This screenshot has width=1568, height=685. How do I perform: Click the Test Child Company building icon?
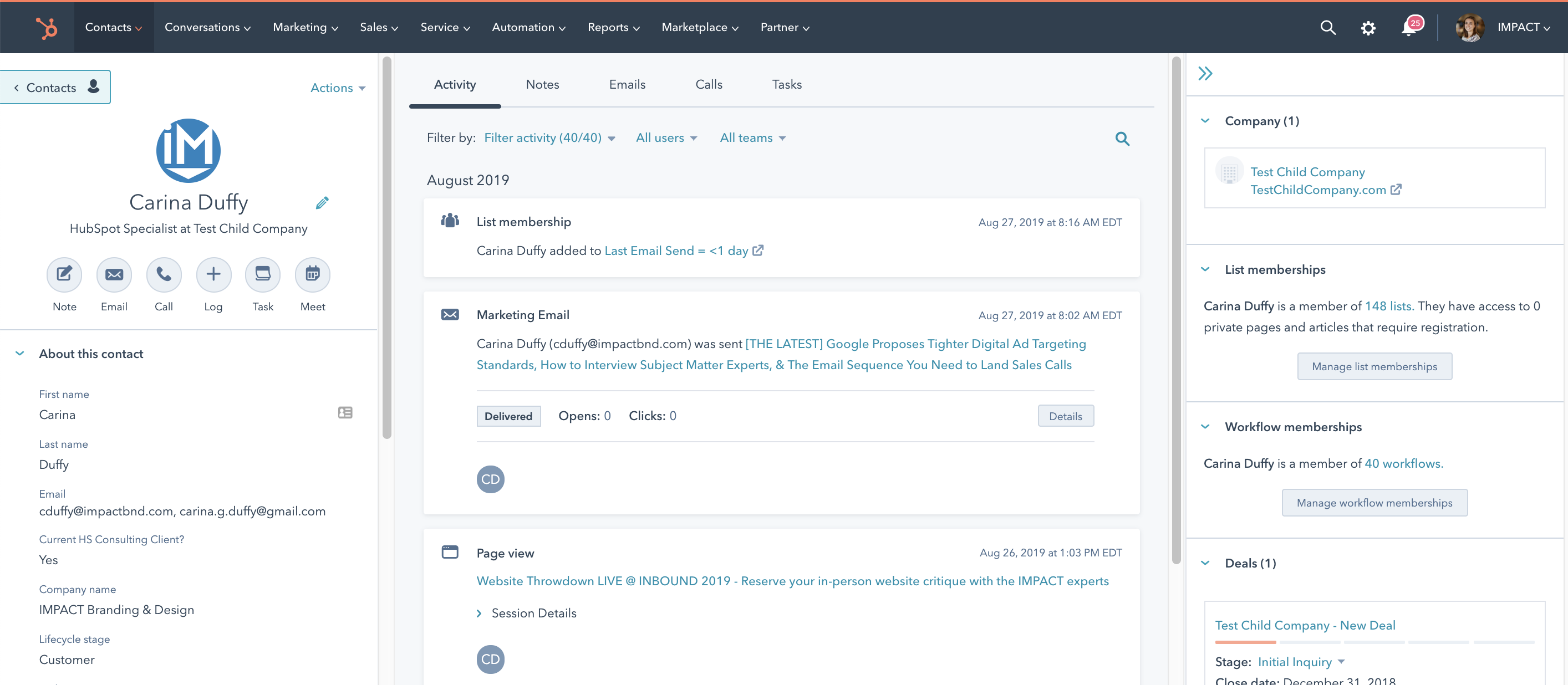pos(1229,172)
